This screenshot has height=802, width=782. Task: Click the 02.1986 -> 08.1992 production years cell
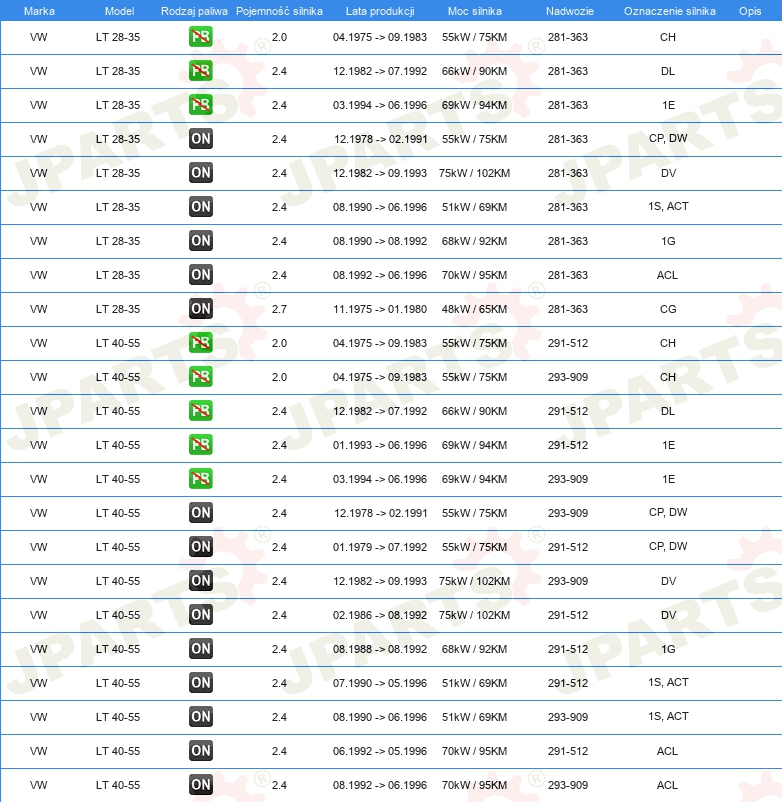(x=380, y=615)
